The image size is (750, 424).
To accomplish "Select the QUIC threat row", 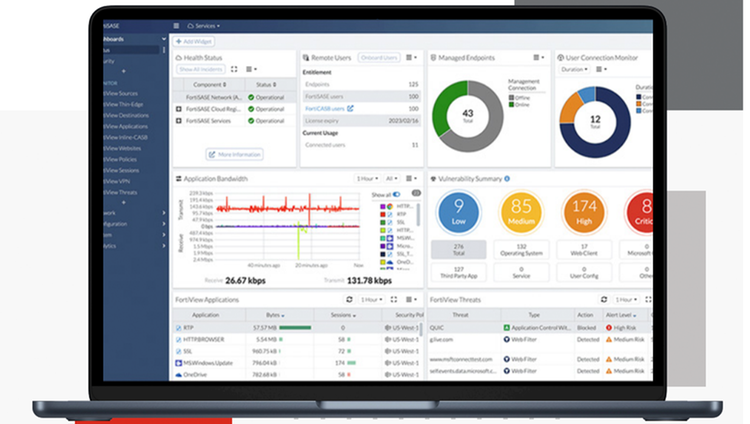I will click(540, 328).
